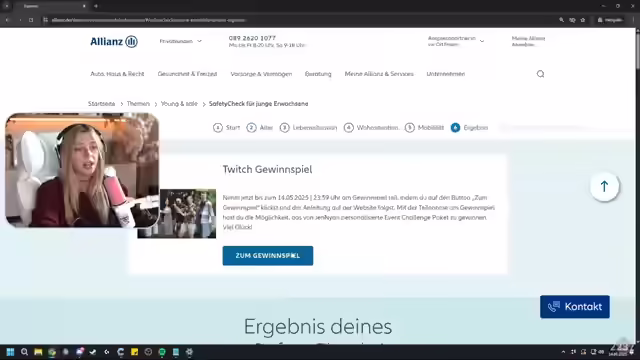Open the settings gear taskbar icon
Image resolution: width=640 pixels, height=360 pixels.
189,352
